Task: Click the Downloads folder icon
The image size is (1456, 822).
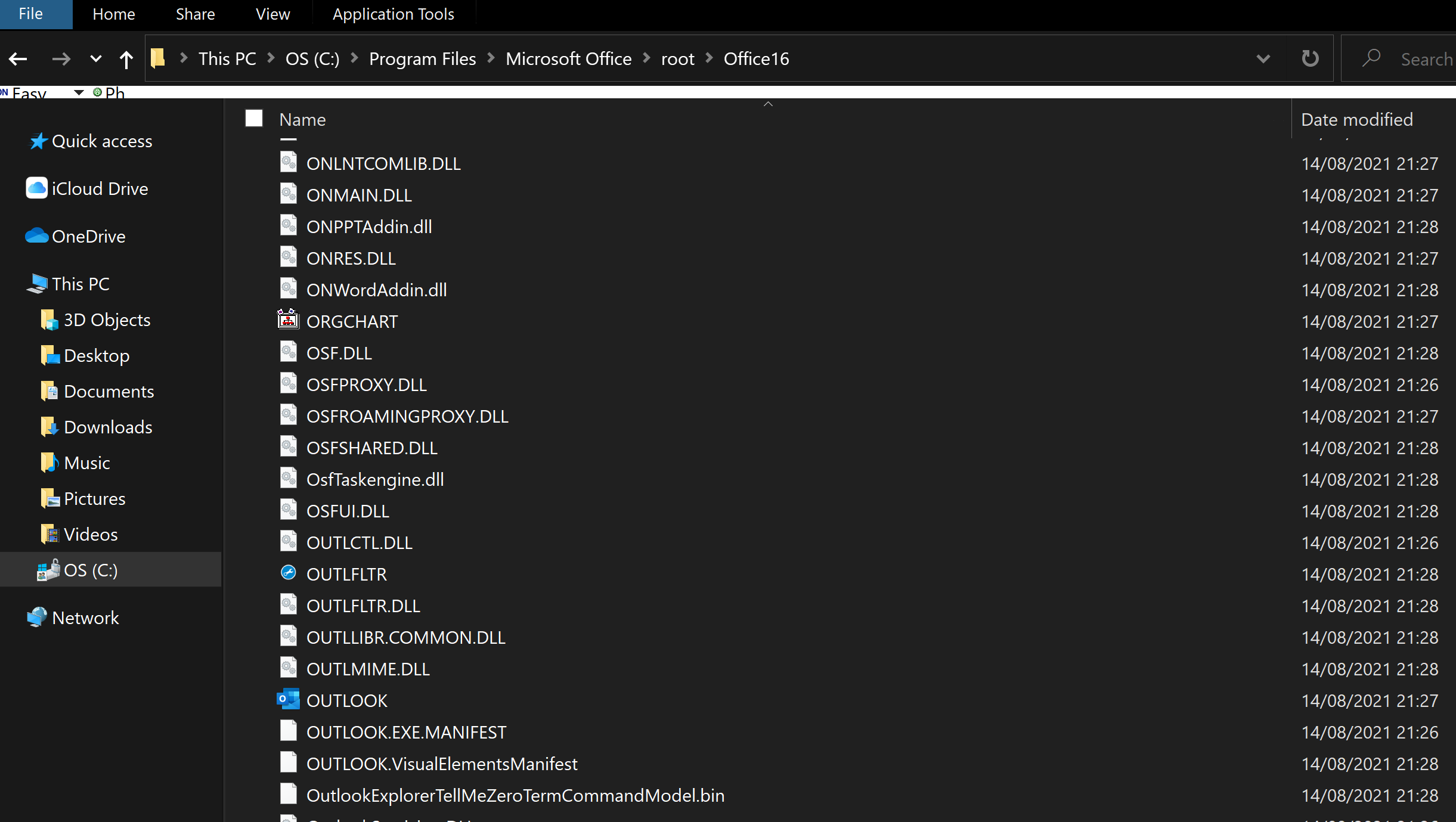Action: (49, 427)
